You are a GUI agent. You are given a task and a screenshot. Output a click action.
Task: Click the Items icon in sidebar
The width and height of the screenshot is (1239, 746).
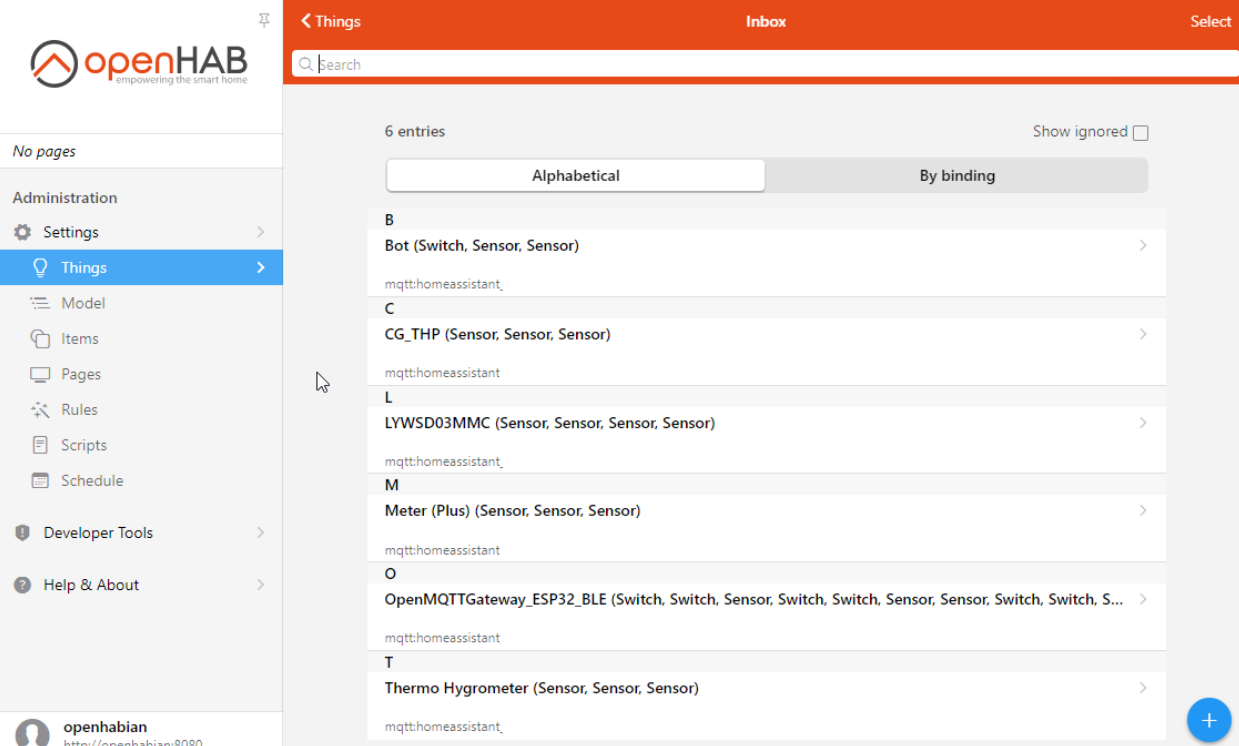click(x=40, y=339)
